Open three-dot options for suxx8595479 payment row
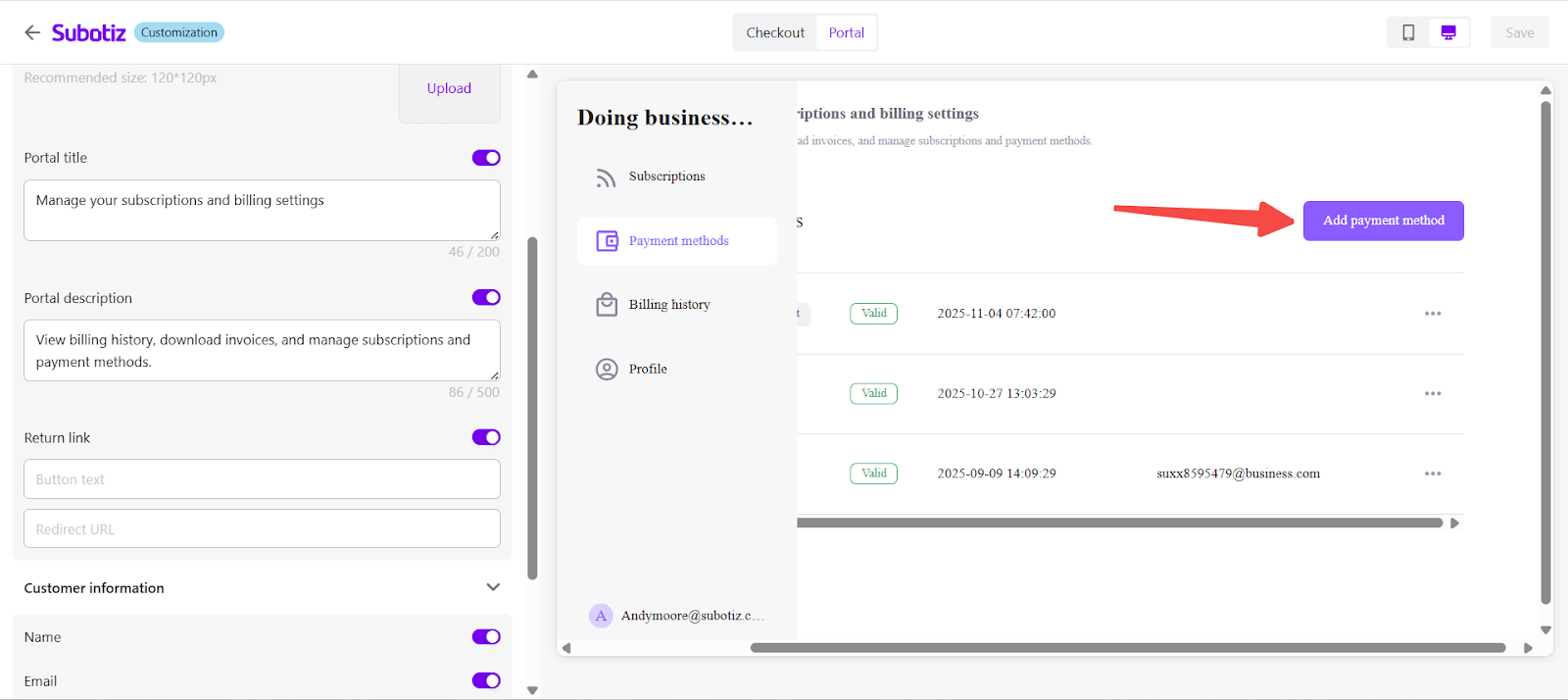Image resolution: width=1568 pixels, height=700 pixels. tap(1433, 474)
